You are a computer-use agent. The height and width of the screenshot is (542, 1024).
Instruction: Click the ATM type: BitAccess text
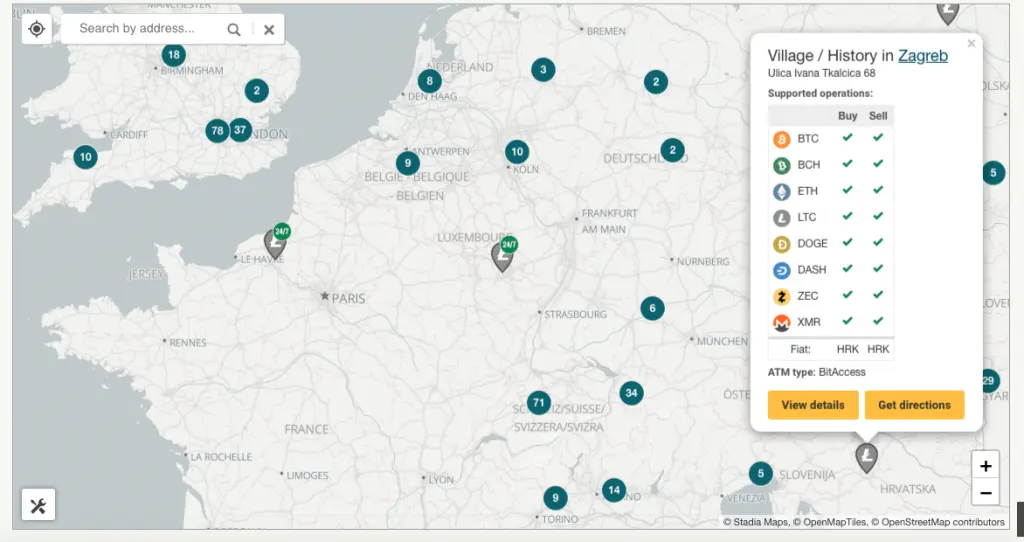point(816,372)
